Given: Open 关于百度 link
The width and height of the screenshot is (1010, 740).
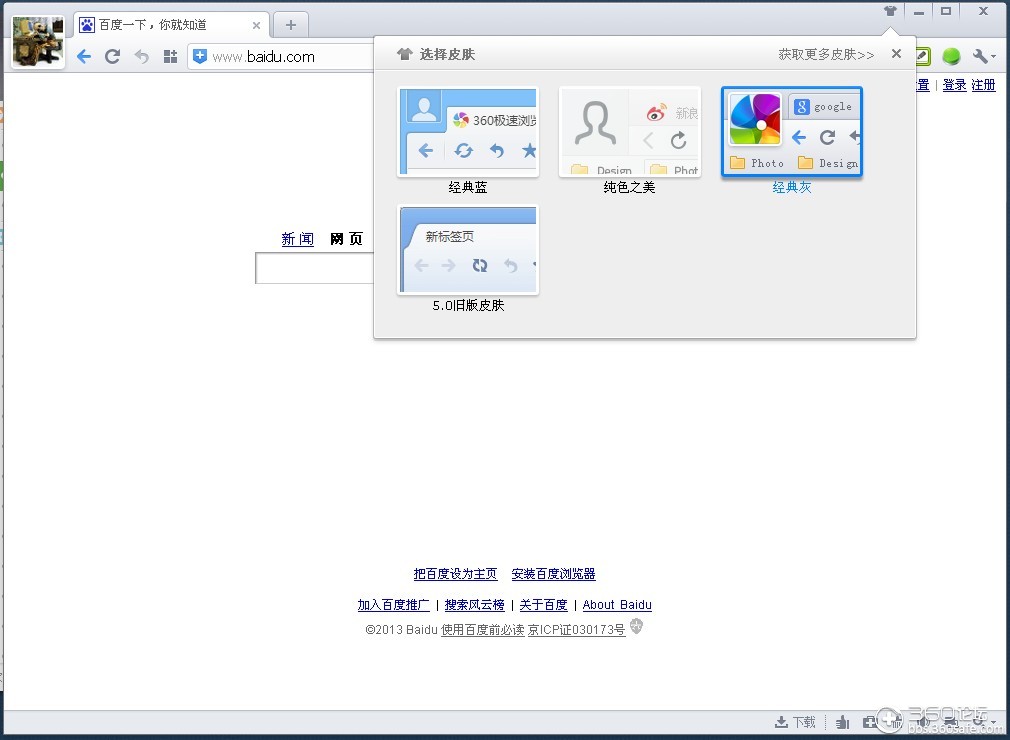Looking at the screenshot, I should coord(544,605).
